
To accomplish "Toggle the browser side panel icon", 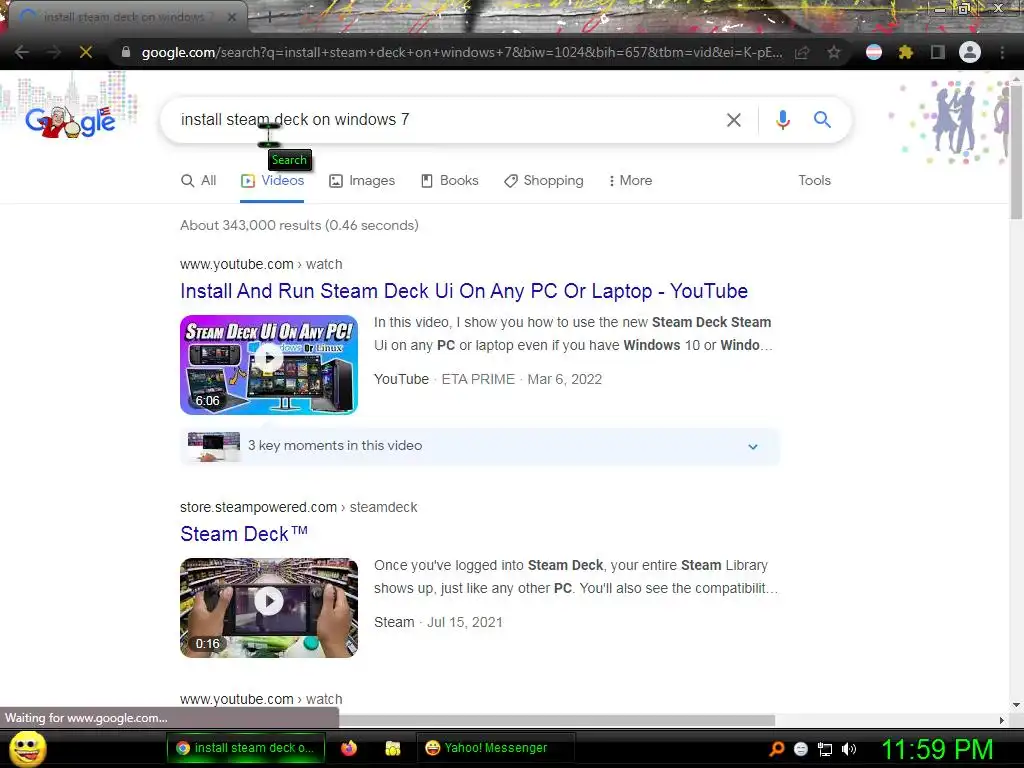I will tap(938, 52).
